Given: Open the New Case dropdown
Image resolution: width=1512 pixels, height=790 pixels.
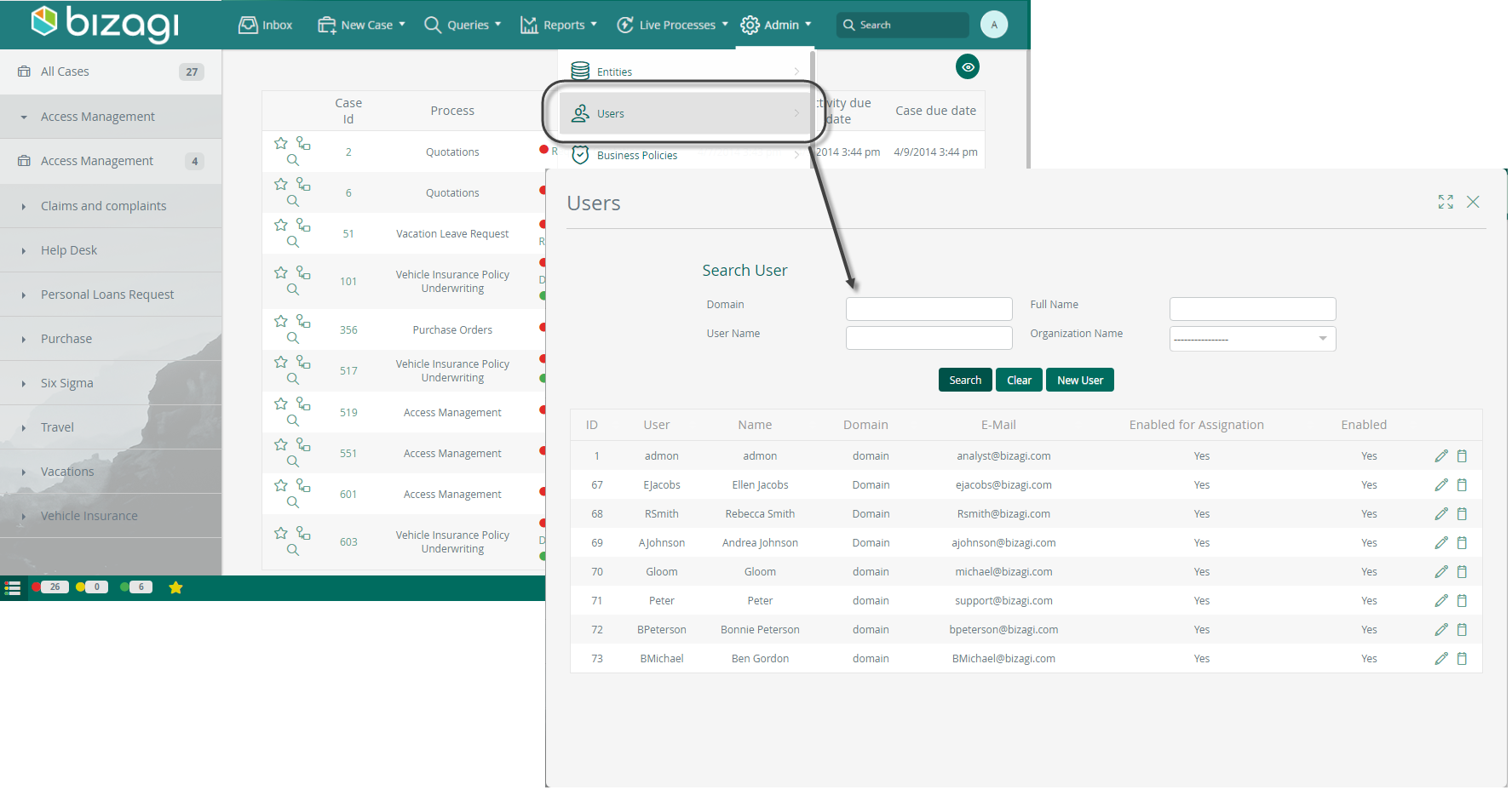Looking at the screenshot, I should (361, 25).
